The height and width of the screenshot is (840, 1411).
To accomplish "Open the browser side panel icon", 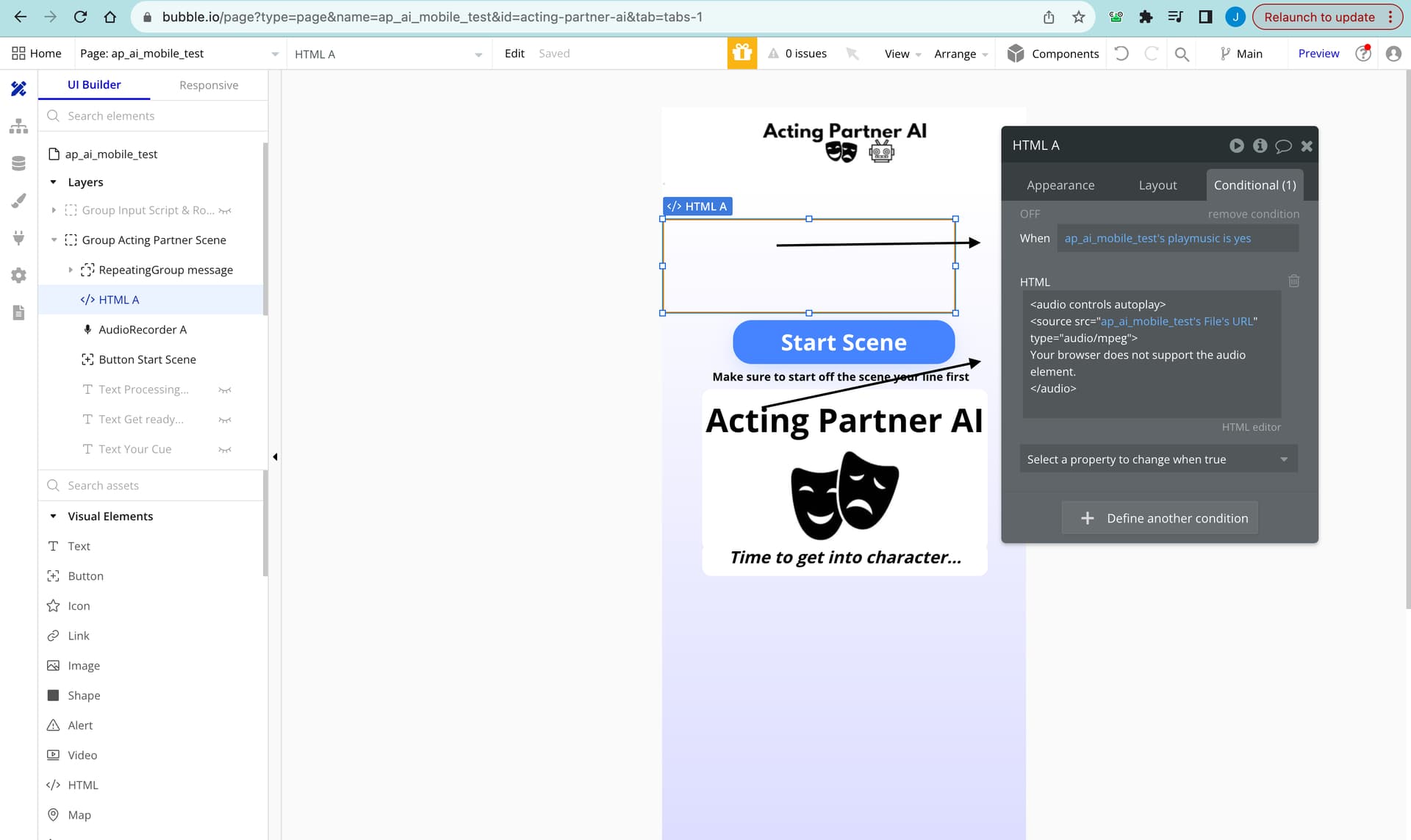I will tap(1205, 17).
